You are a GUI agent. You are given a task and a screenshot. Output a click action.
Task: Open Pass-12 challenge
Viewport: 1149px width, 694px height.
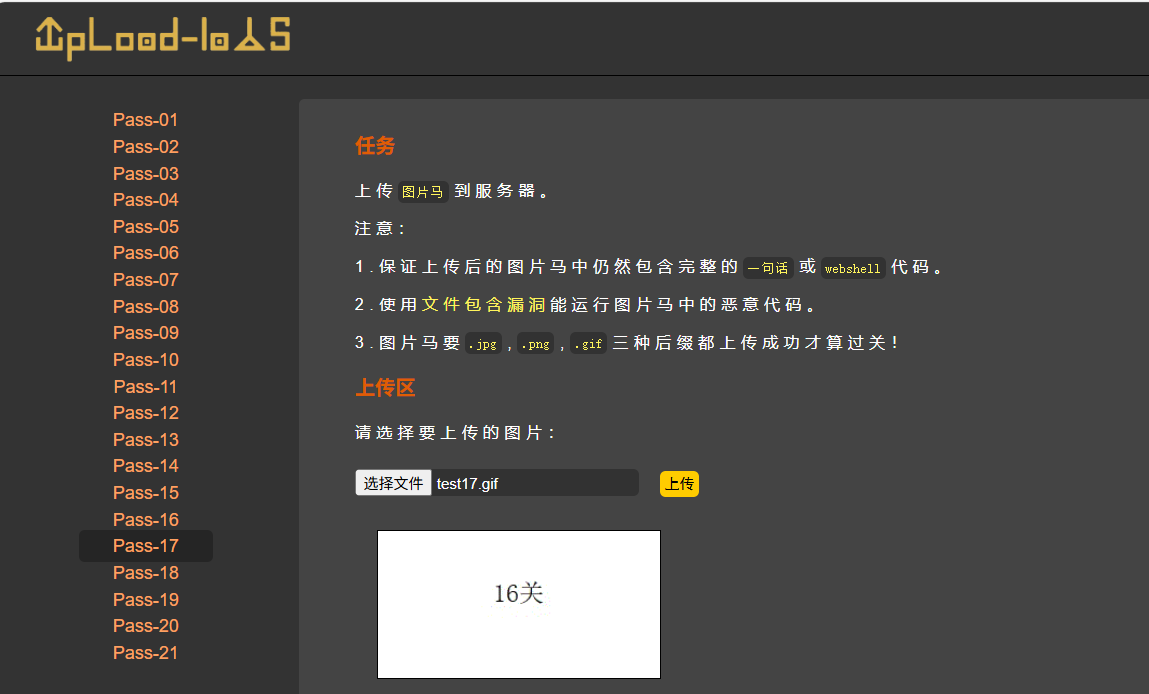[146, 413]
